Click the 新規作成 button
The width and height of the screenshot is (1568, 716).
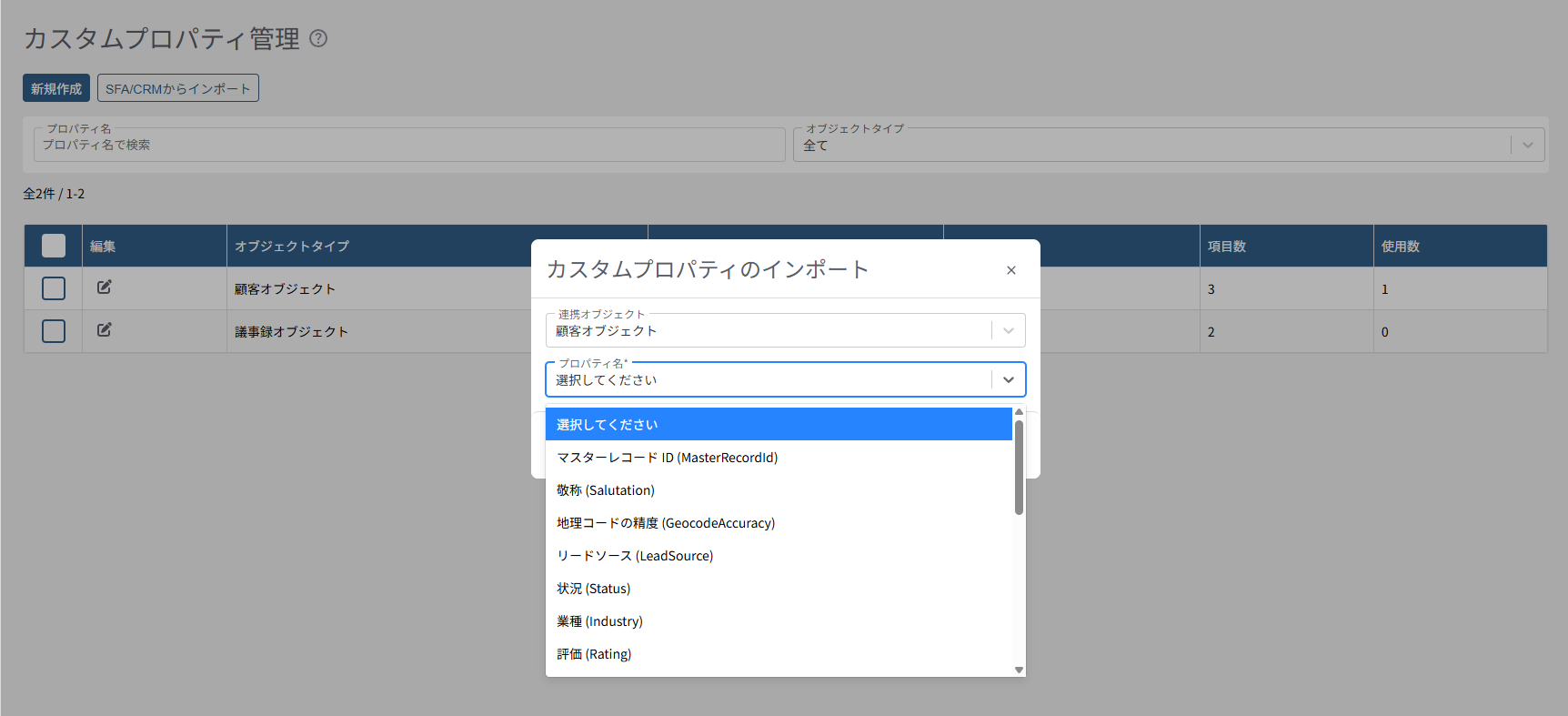coord(56,88)
